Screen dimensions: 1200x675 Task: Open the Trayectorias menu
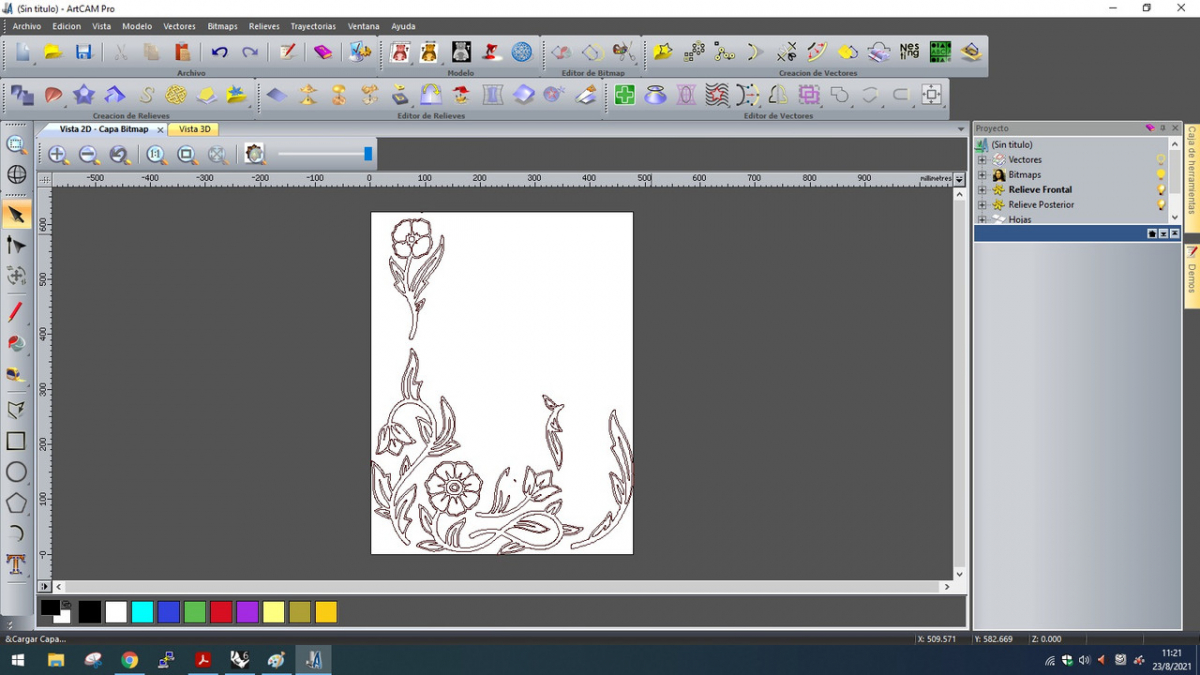313,26
